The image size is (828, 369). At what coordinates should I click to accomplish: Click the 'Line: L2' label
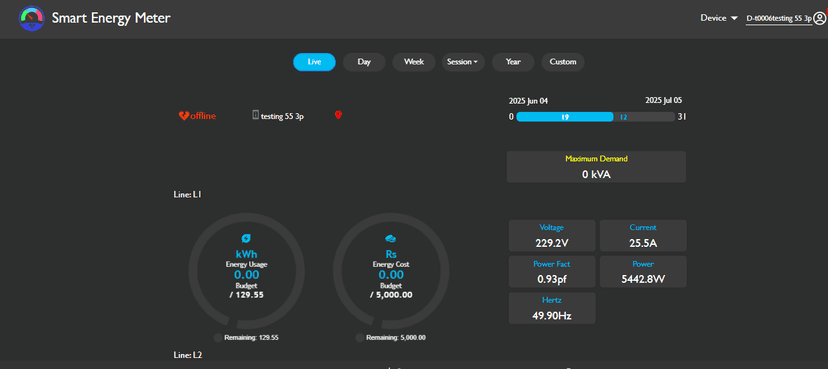187,355
